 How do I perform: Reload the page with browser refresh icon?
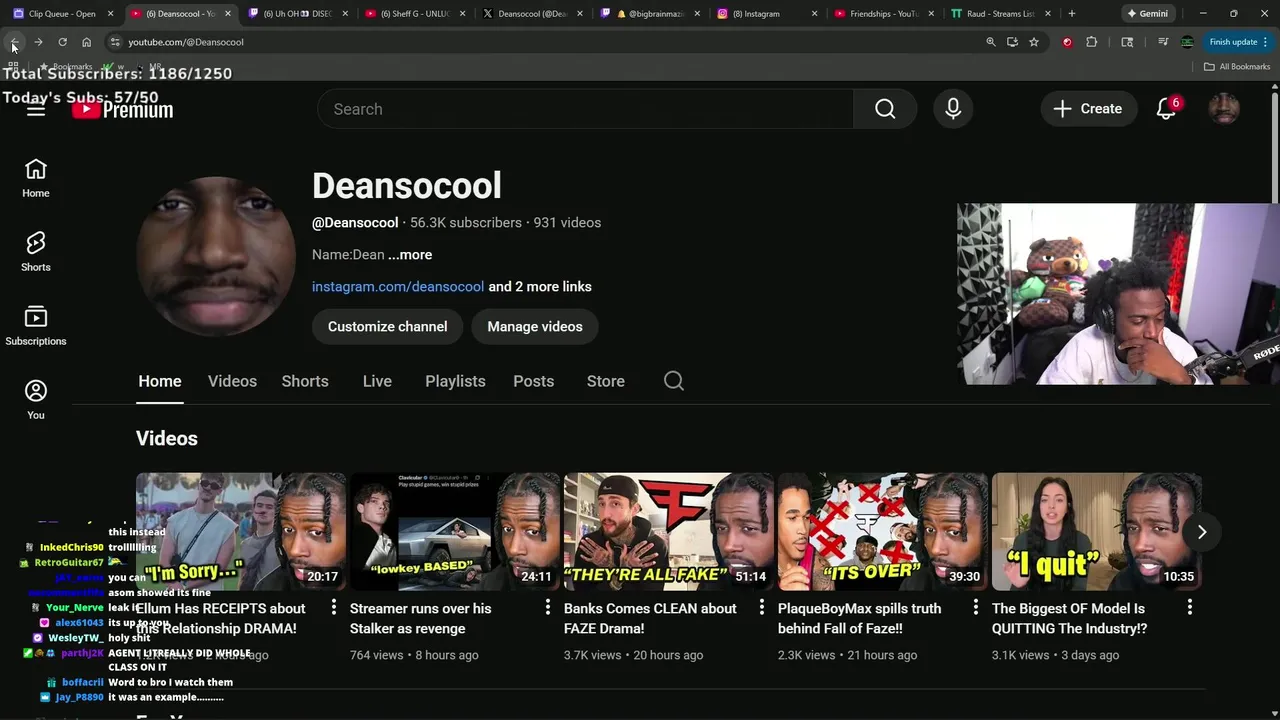pos(62,42)
